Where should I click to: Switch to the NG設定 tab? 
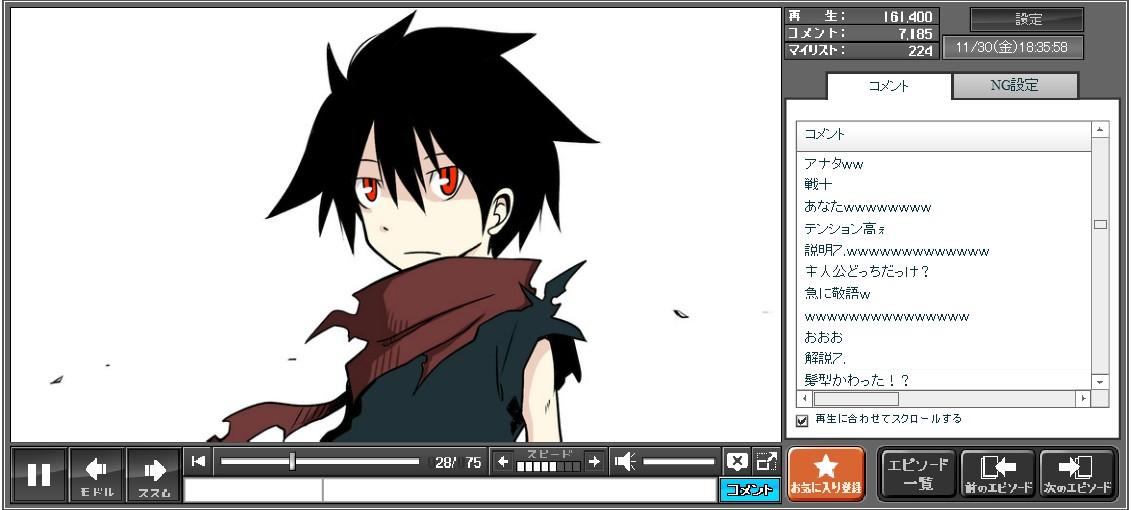pyautogui.click(x=1014, y=86)
